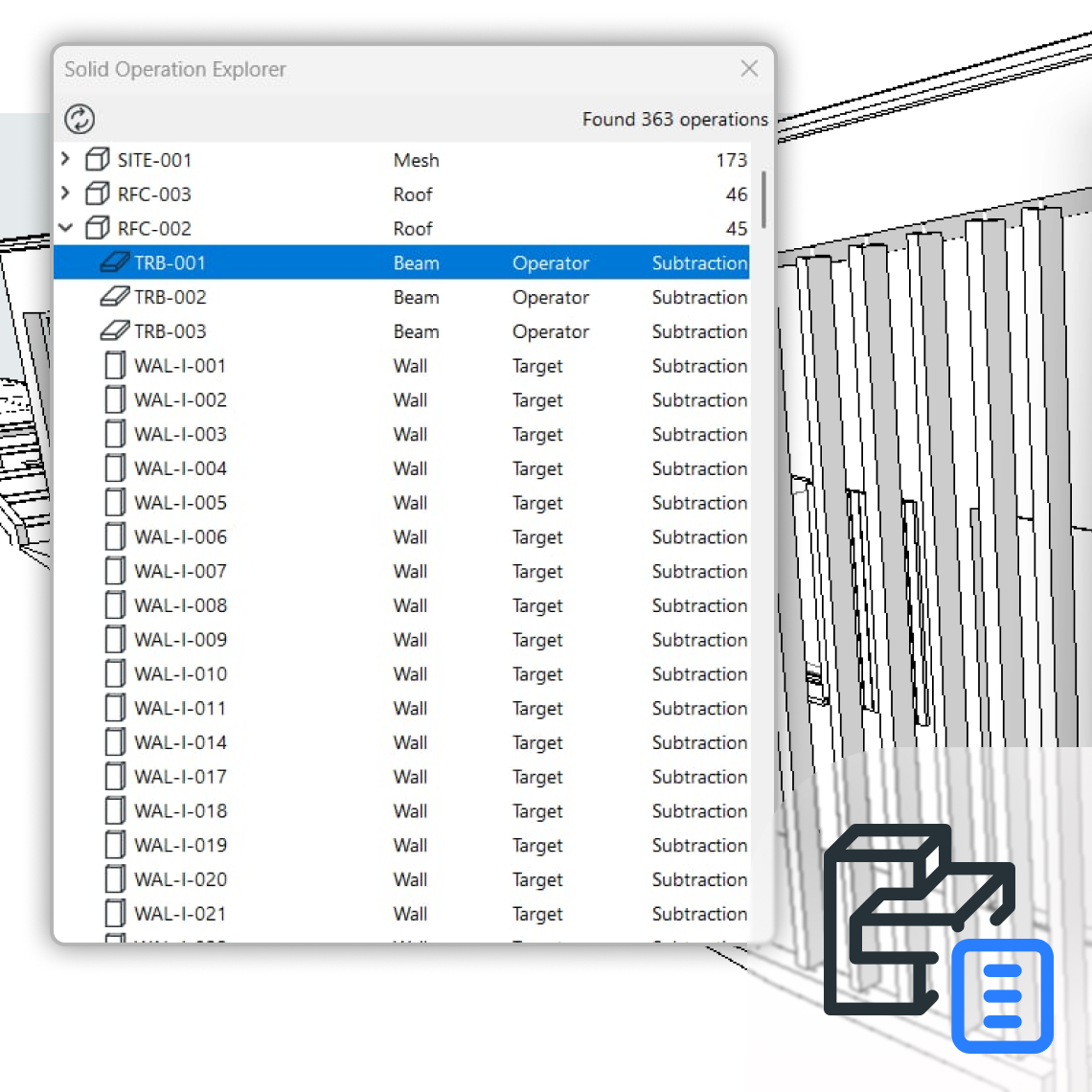Click the RFC-002 roof element icon

pos(97,229)
